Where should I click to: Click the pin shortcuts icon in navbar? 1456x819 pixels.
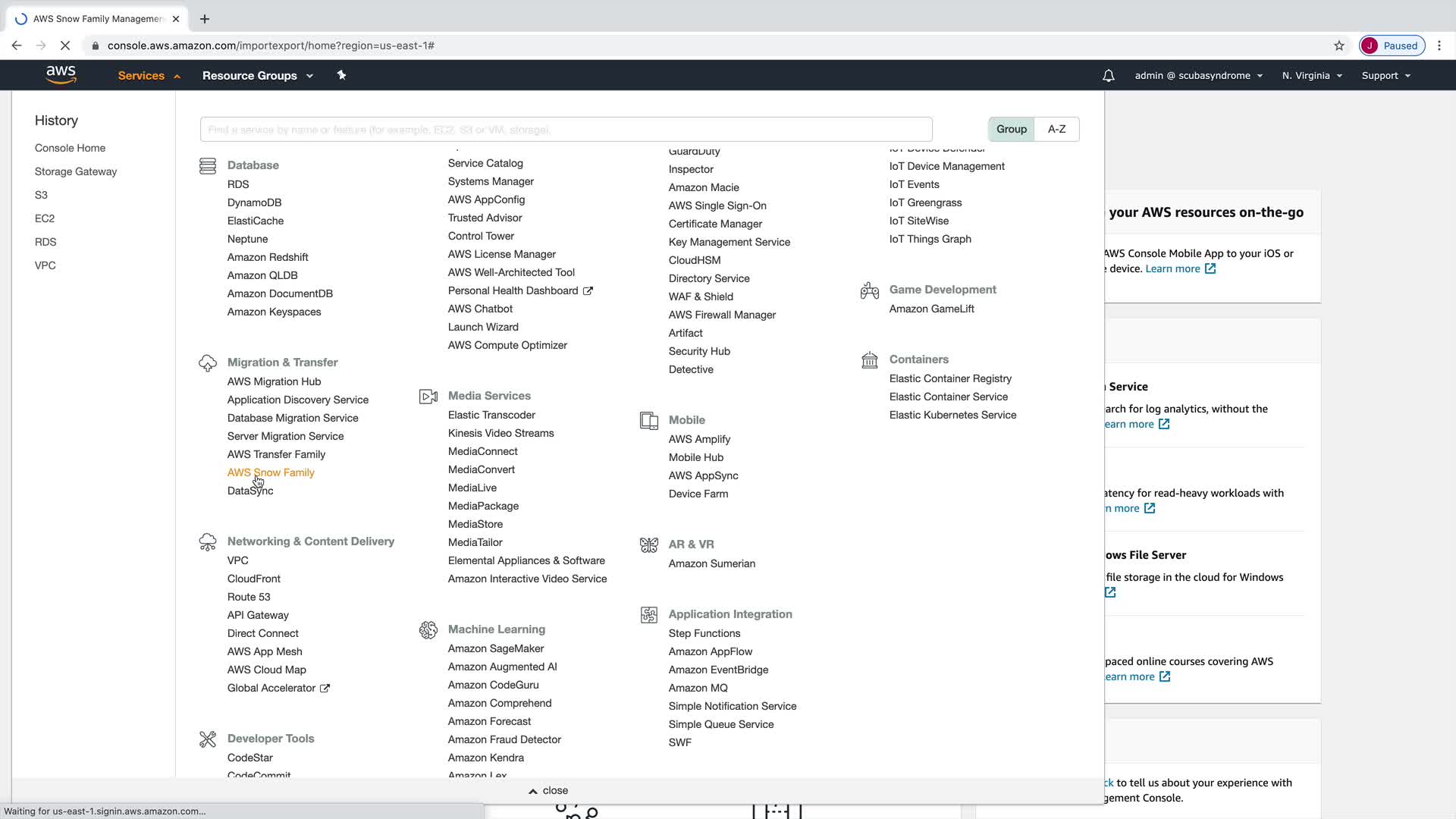[x=341, y=75]
